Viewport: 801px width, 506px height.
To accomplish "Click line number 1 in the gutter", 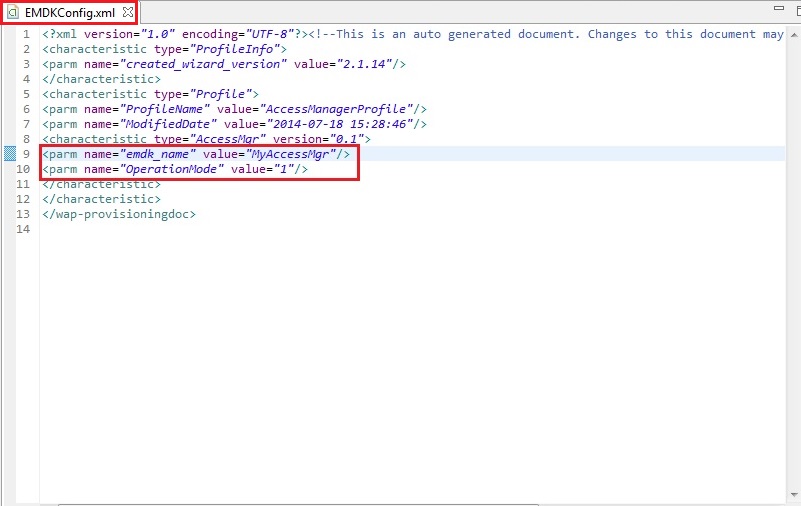I will pyautogui.click(x=26, y=34).
